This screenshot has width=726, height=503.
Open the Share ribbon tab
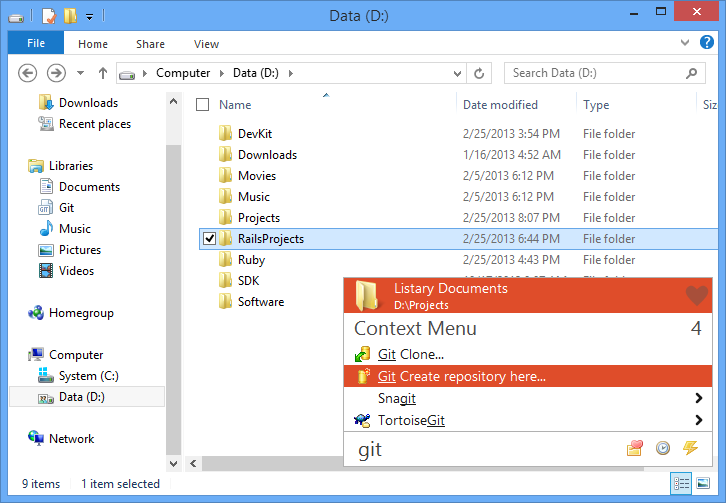tap(150, 44)
